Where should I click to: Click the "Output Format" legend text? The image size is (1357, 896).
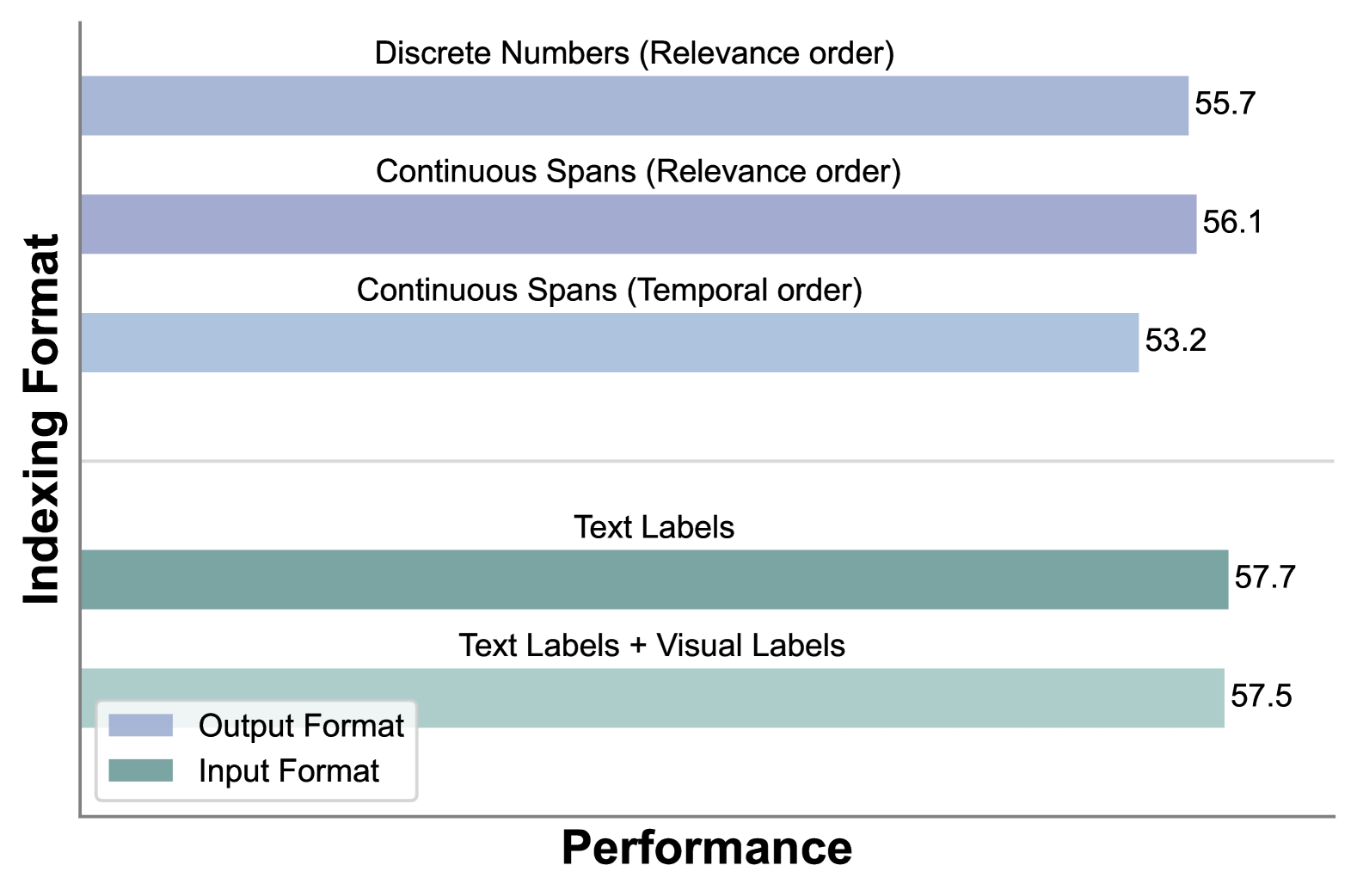point(301,726)
